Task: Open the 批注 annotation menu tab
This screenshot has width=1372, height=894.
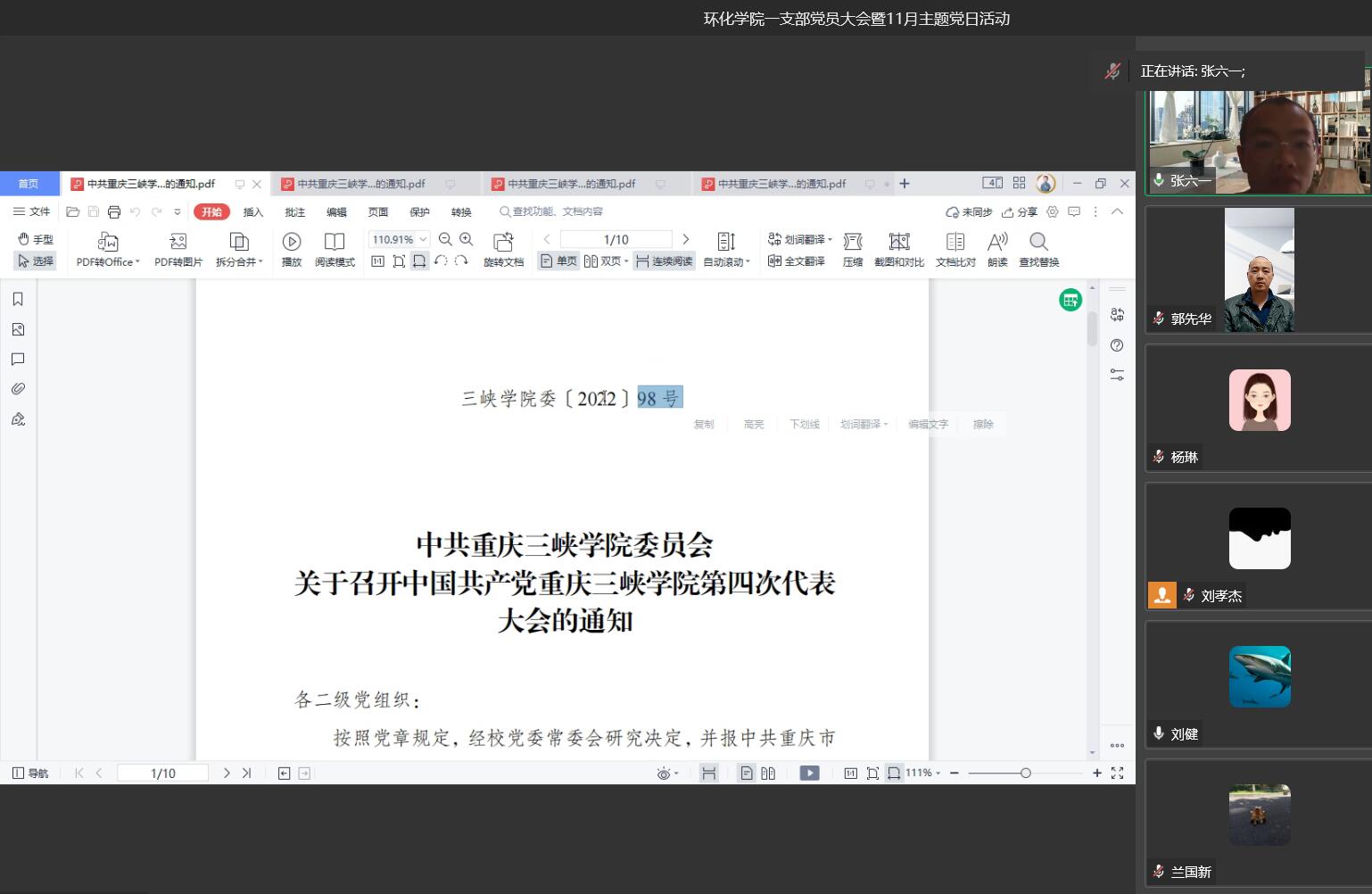Action: point(294,212)
